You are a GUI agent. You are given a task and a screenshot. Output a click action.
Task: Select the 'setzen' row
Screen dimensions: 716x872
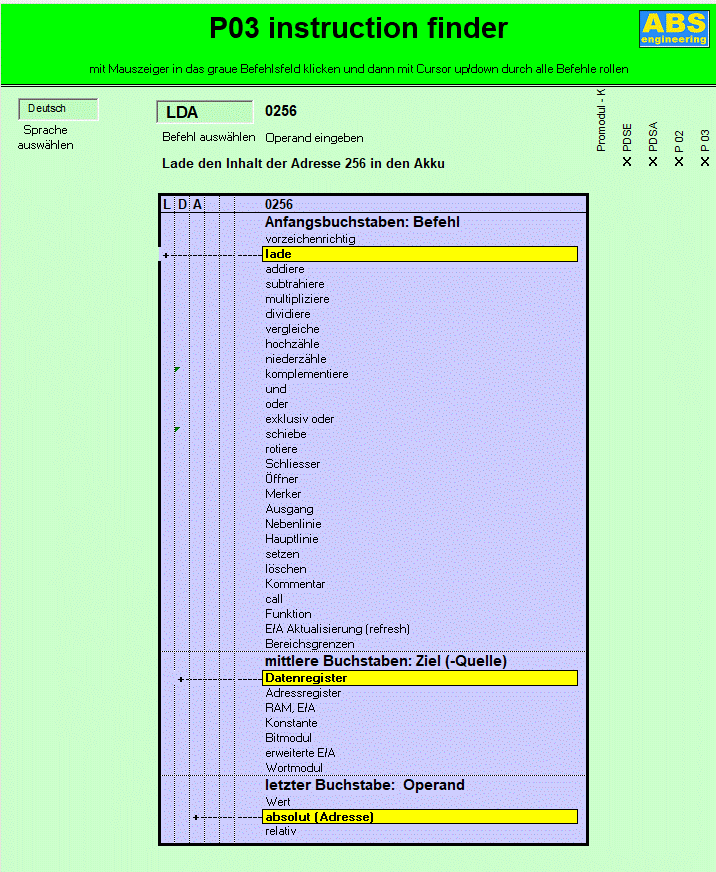click(282, 554)
